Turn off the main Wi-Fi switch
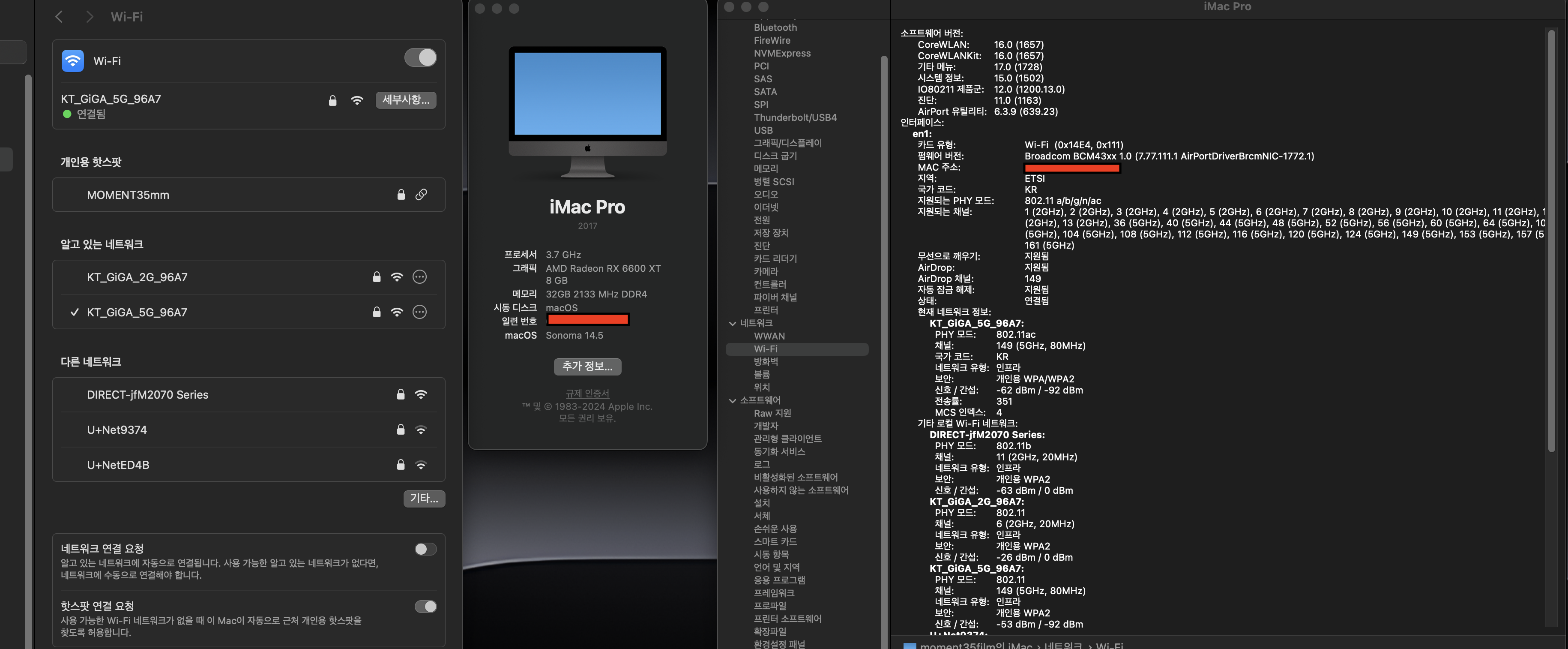 tap(421, 58)
